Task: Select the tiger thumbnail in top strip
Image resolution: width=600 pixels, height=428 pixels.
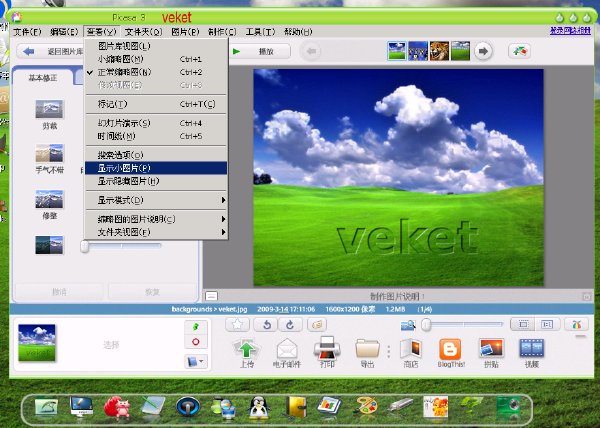Action: tap(439, 51)
